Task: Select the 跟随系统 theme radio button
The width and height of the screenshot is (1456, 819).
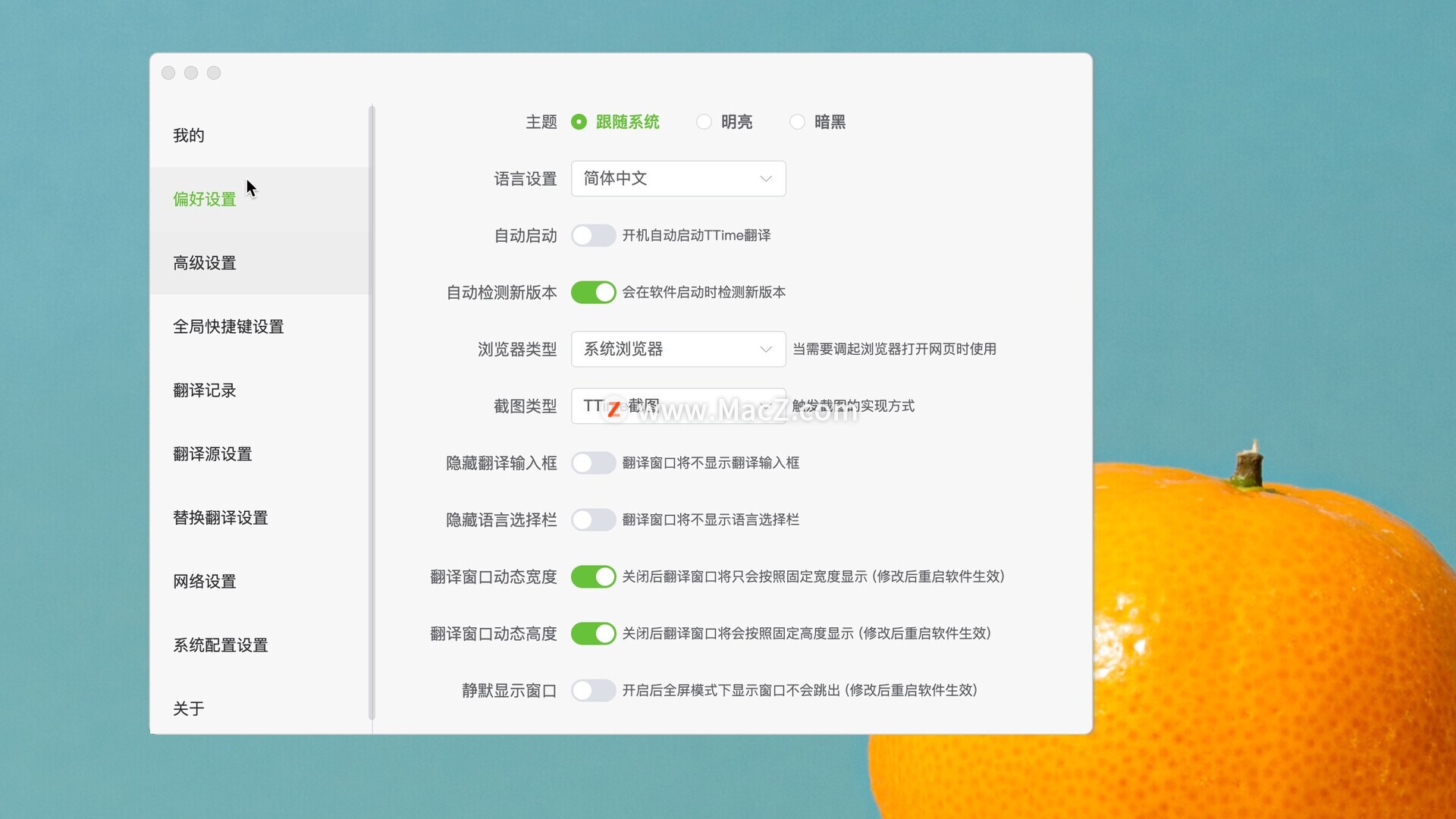Action: tap(579, 122)
